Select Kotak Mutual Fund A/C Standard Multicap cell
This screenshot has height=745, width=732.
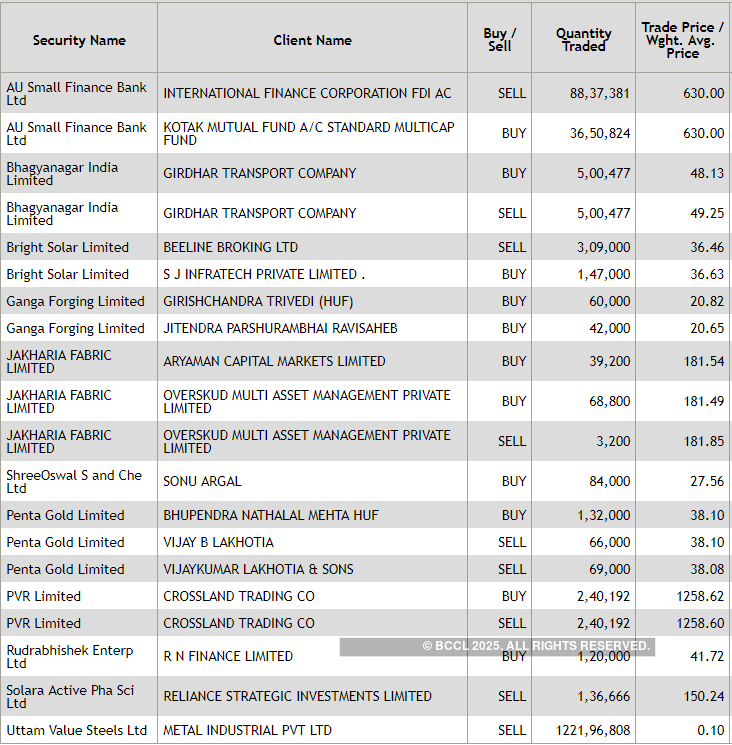(309, 134)
